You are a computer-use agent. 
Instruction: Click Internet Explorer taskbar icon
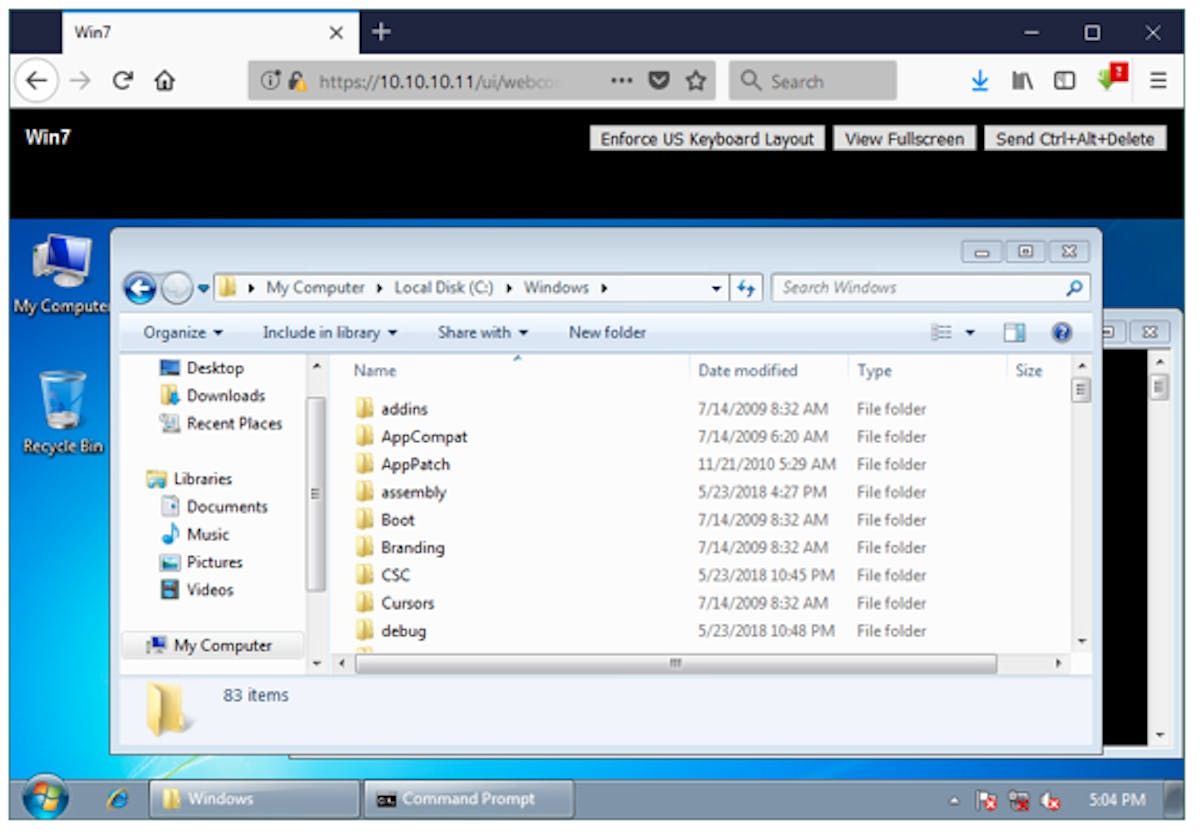pos(118,799)
